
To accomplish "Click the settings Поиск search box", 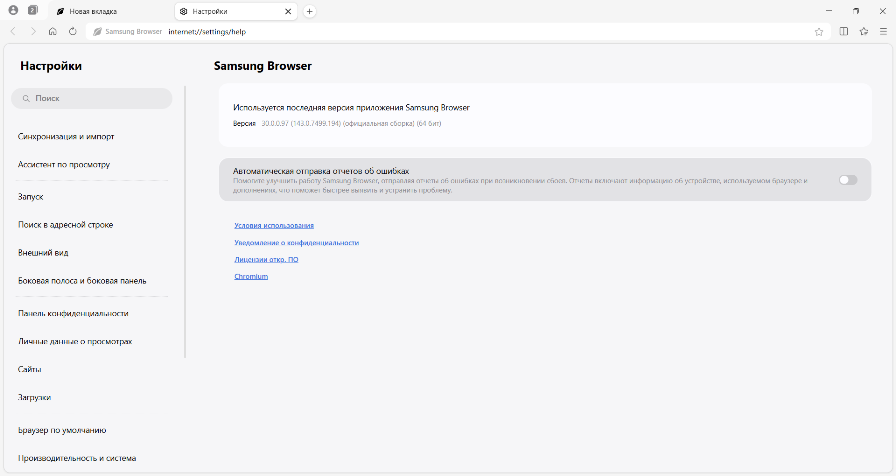I will [91, 98].
